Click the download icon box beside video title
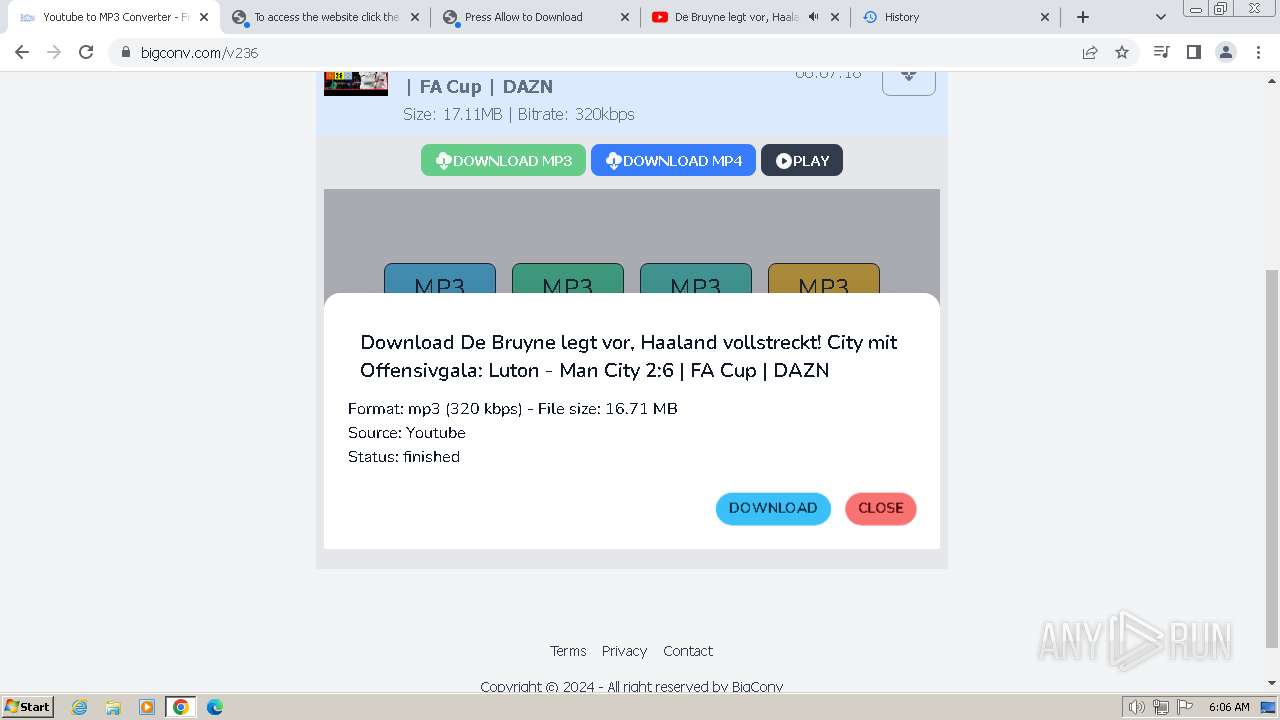Viewport: 1280px width, 720px height. 909,83
